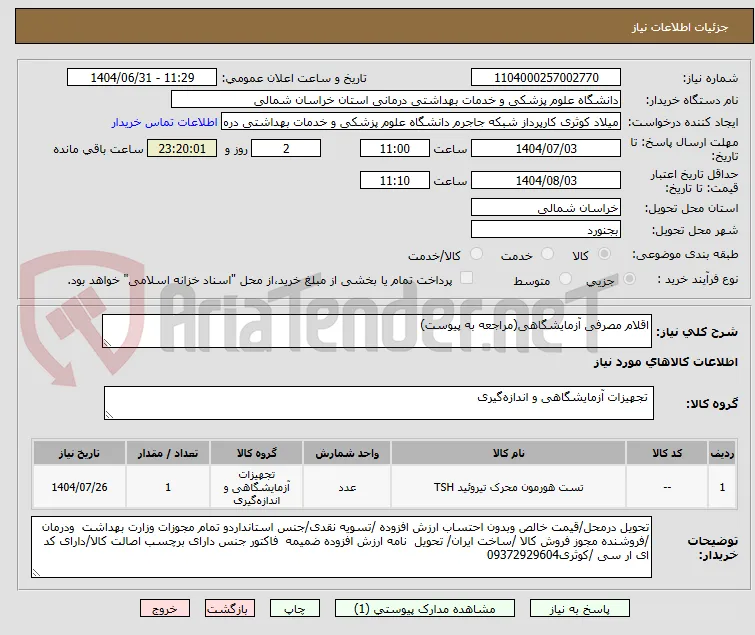Click the شرح کلی نیاز text area
This screenshot has width=755, height=635.
pyautogui.click(x=377, y=331)
